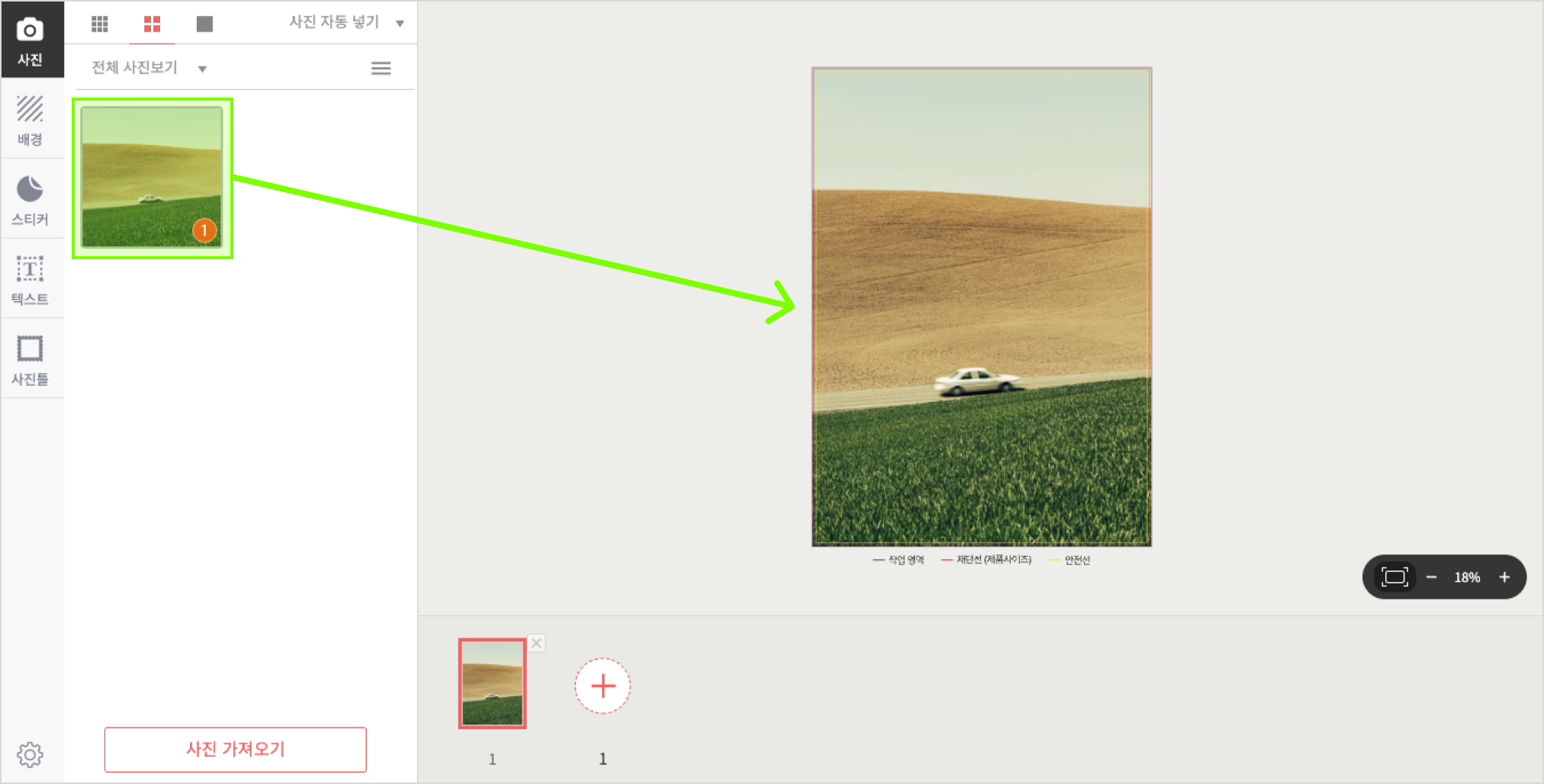
Task: Select page 1 thumbnail in bottom strip
Action: pos(492,683)
